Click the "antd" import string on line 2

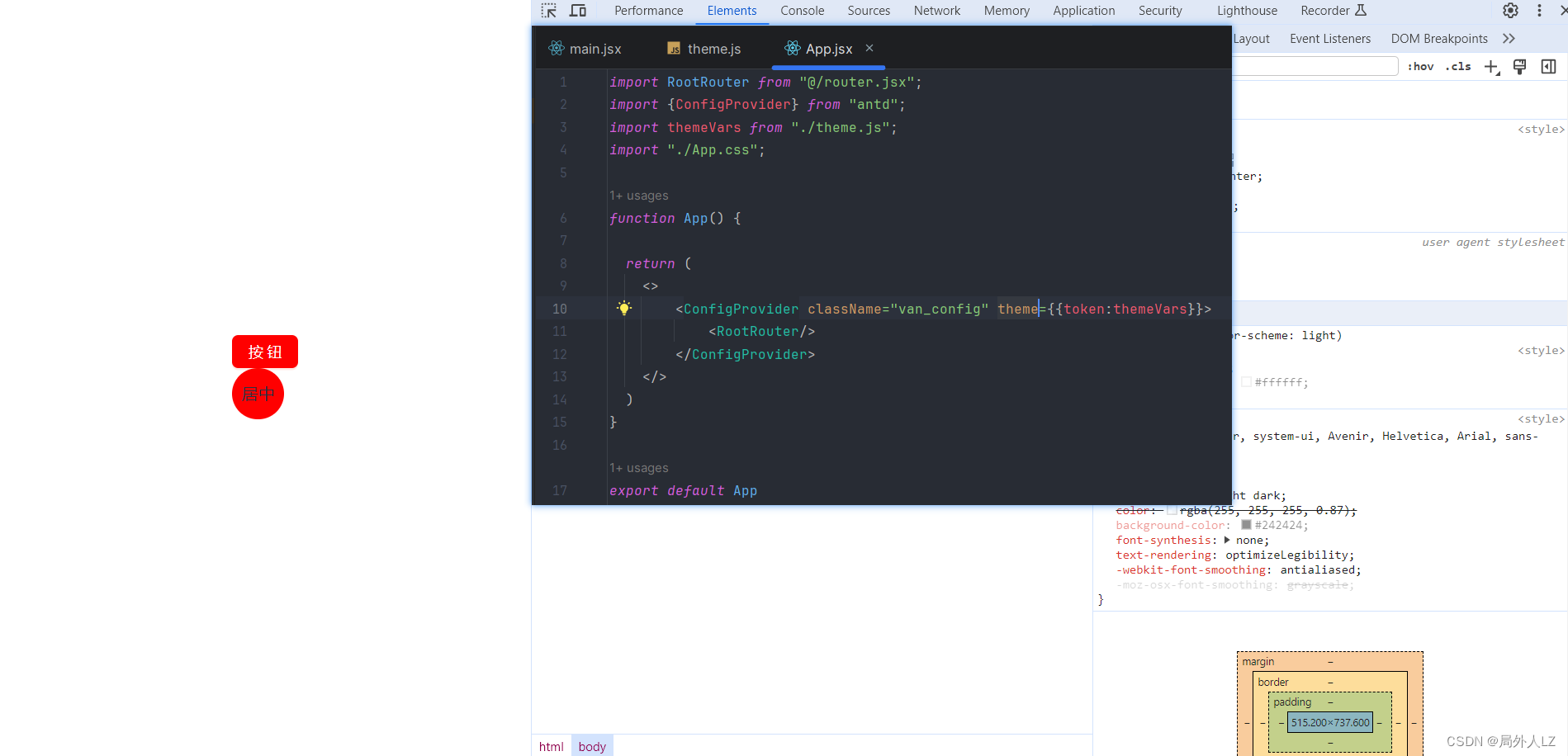[x=873, y=105]
